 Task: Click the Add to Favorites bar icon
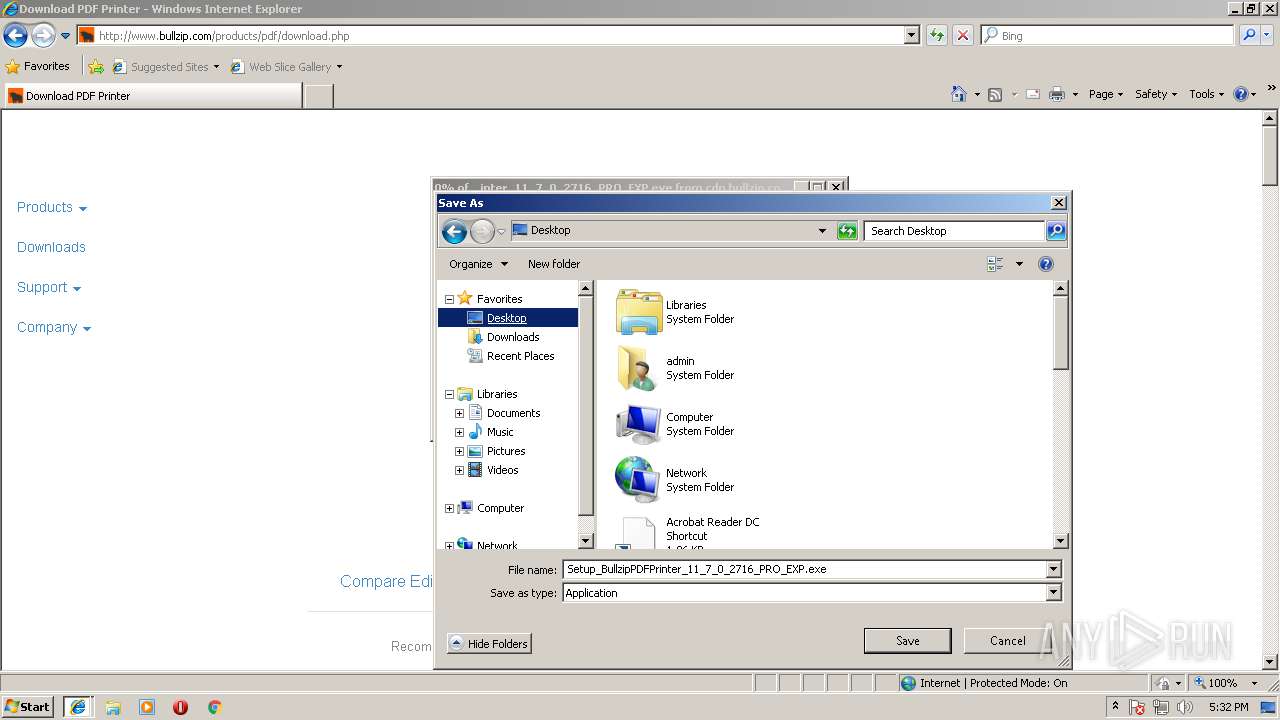(x=96, y=67)
